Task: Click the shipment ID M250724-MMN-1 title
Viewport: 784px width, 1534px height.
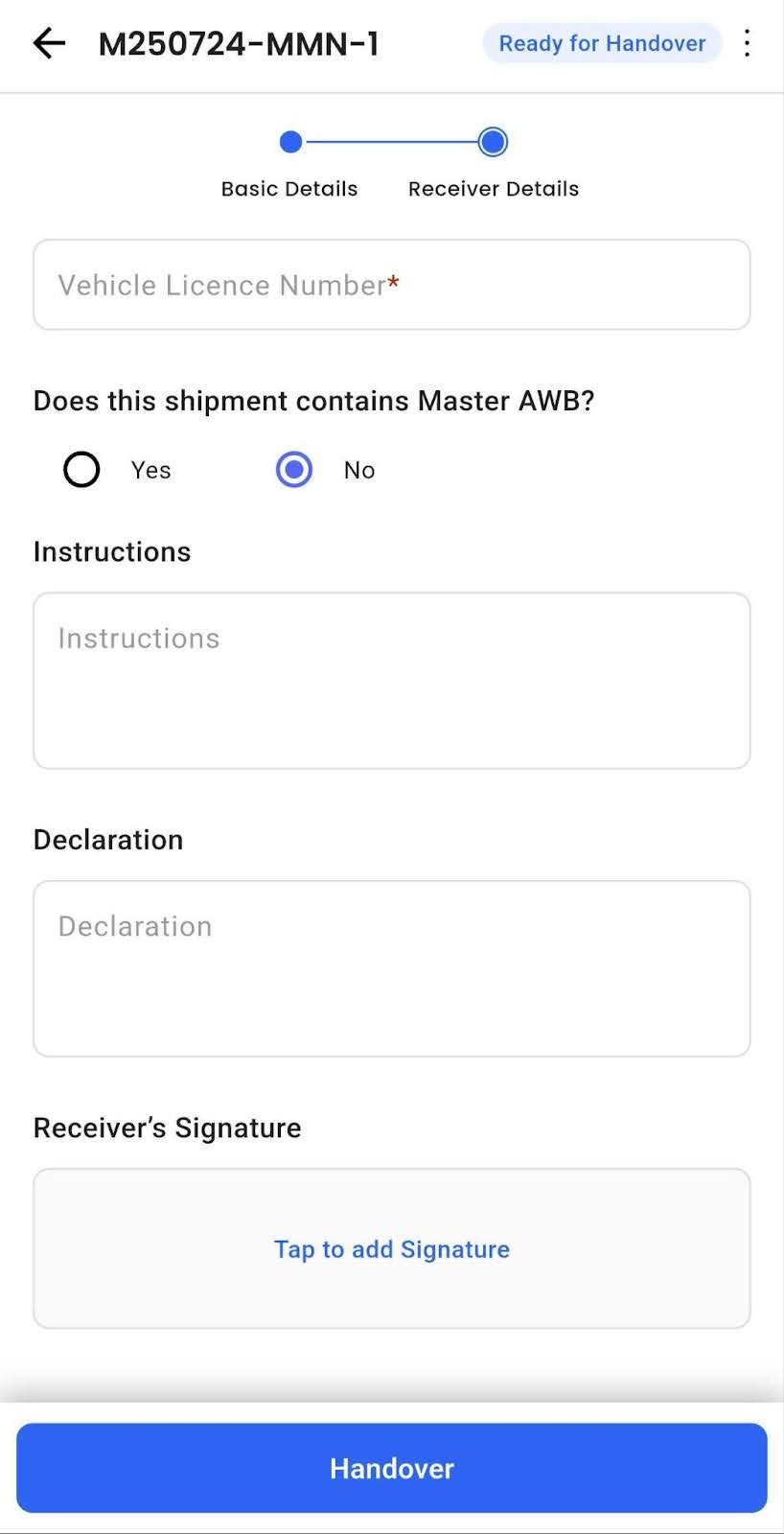Action: [x=239, y=43]
